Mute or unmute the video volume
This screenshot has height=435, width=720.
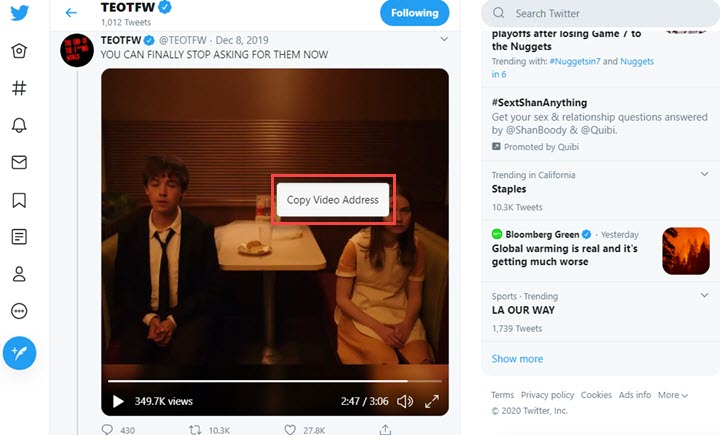click(x=404, y=402)
